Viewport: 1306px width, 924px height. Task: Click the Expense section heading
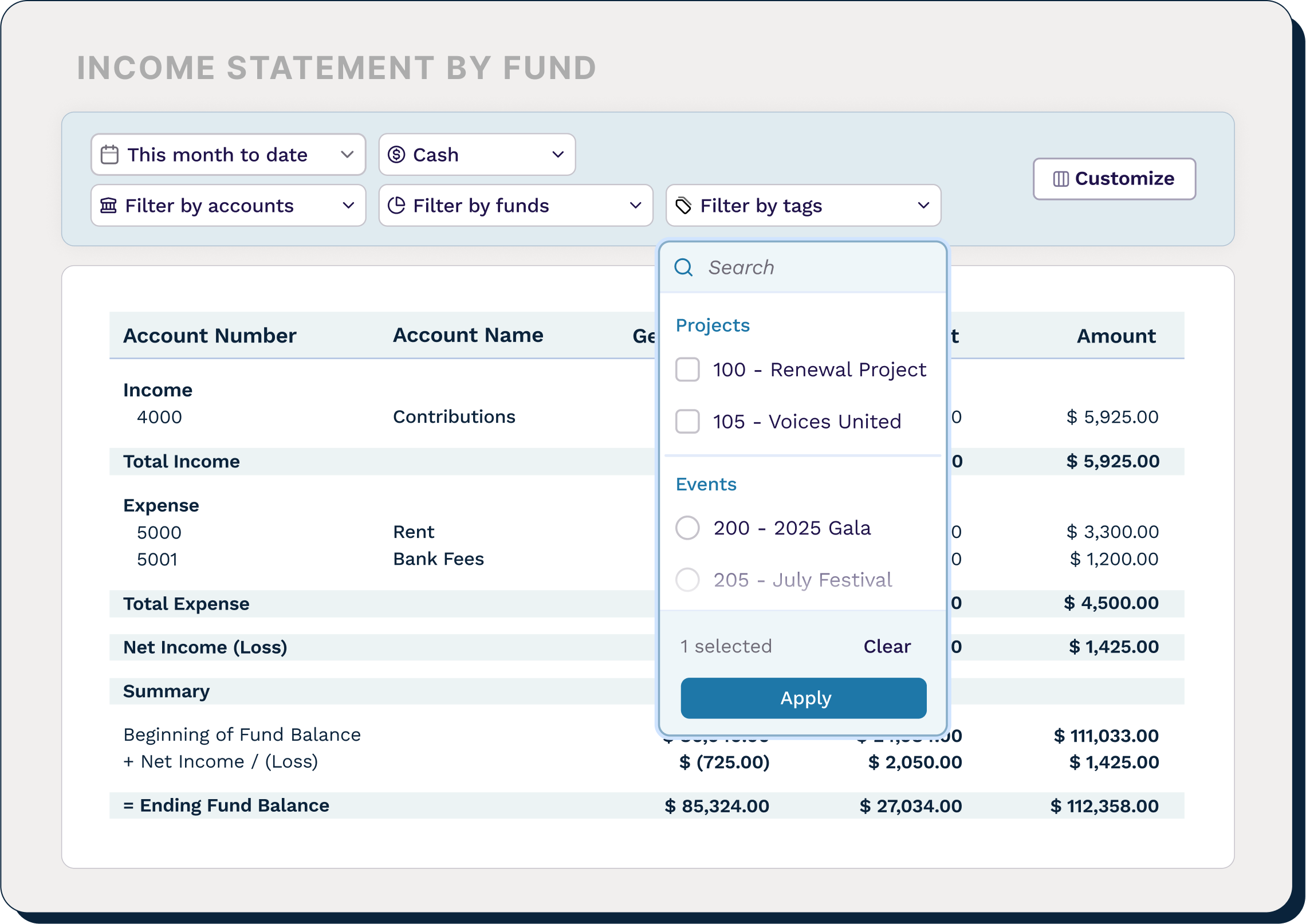pos(161,505)
